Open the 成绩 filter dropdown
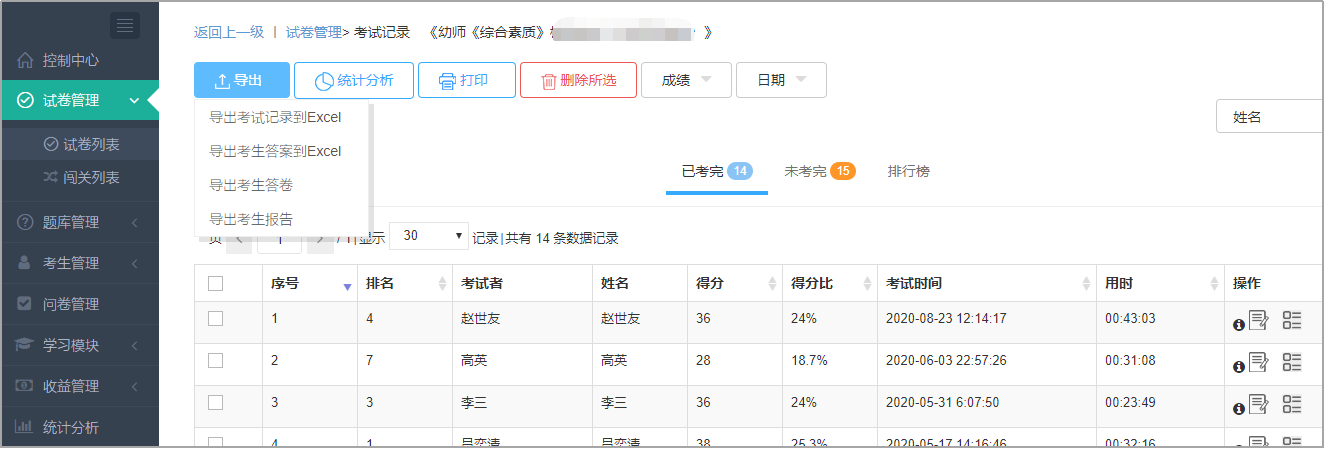Image resolution: width=1327 pixels, height=450 pixels. click(x=686, y=80)
